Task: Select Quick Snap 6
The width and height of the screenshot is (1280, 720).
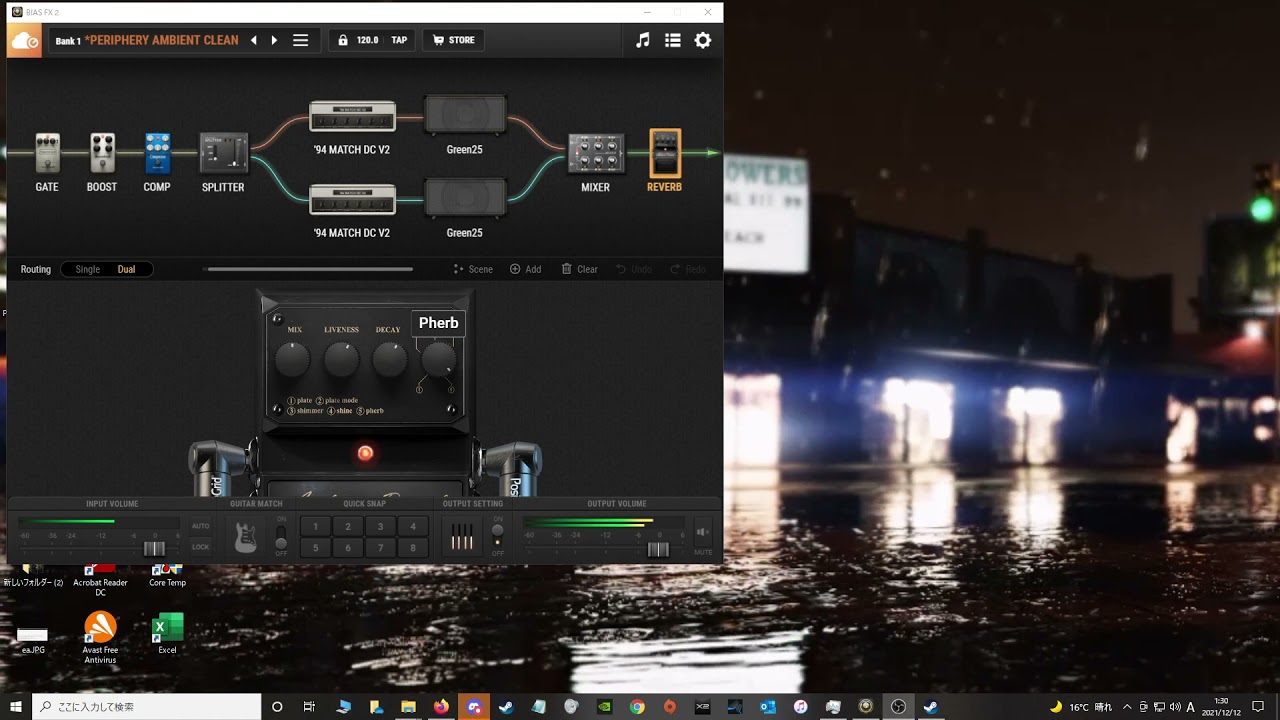Action: point(348,548)
